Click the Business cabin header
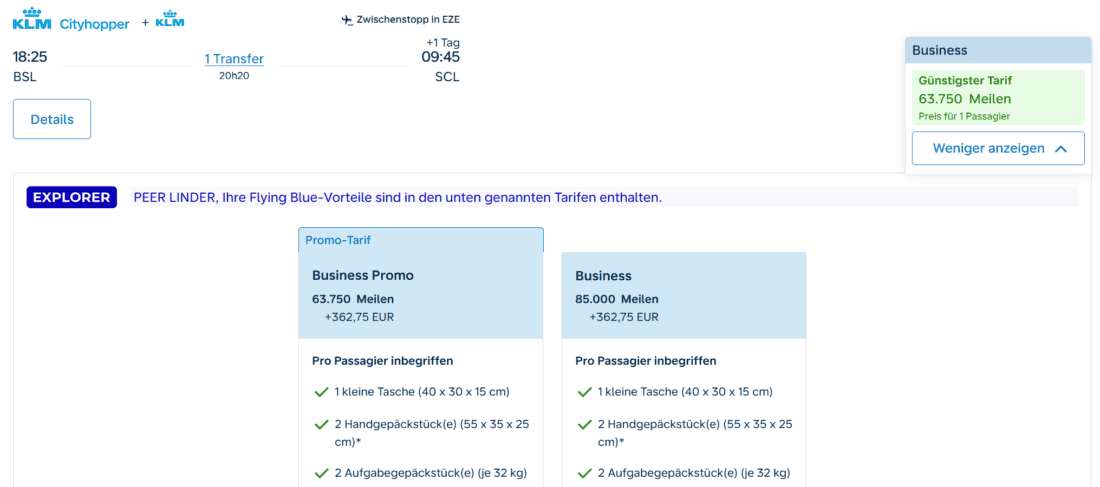The image size is (1100, 487). (998, 51)
